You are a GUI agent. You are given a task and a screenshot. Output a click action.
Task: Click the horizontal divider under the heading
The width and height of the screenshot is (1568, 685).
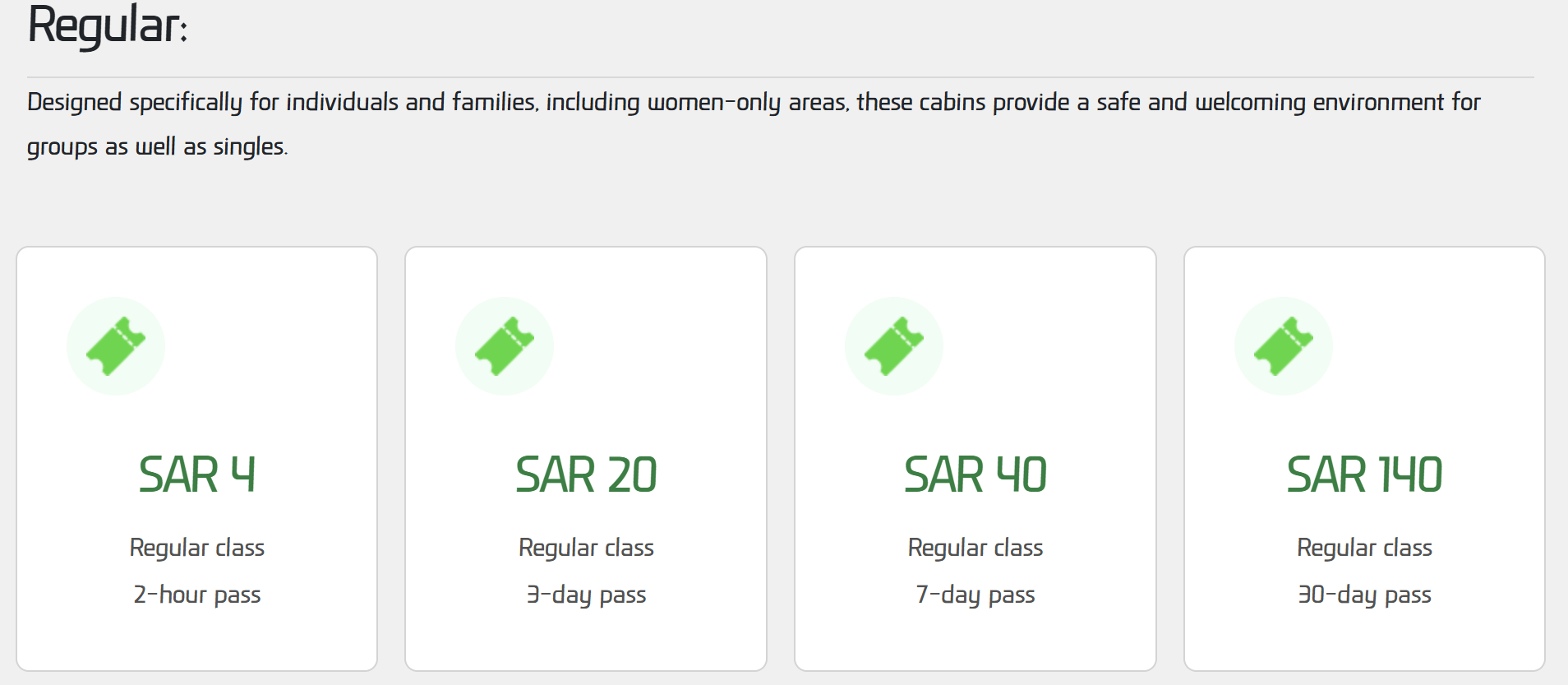(781, 77)
